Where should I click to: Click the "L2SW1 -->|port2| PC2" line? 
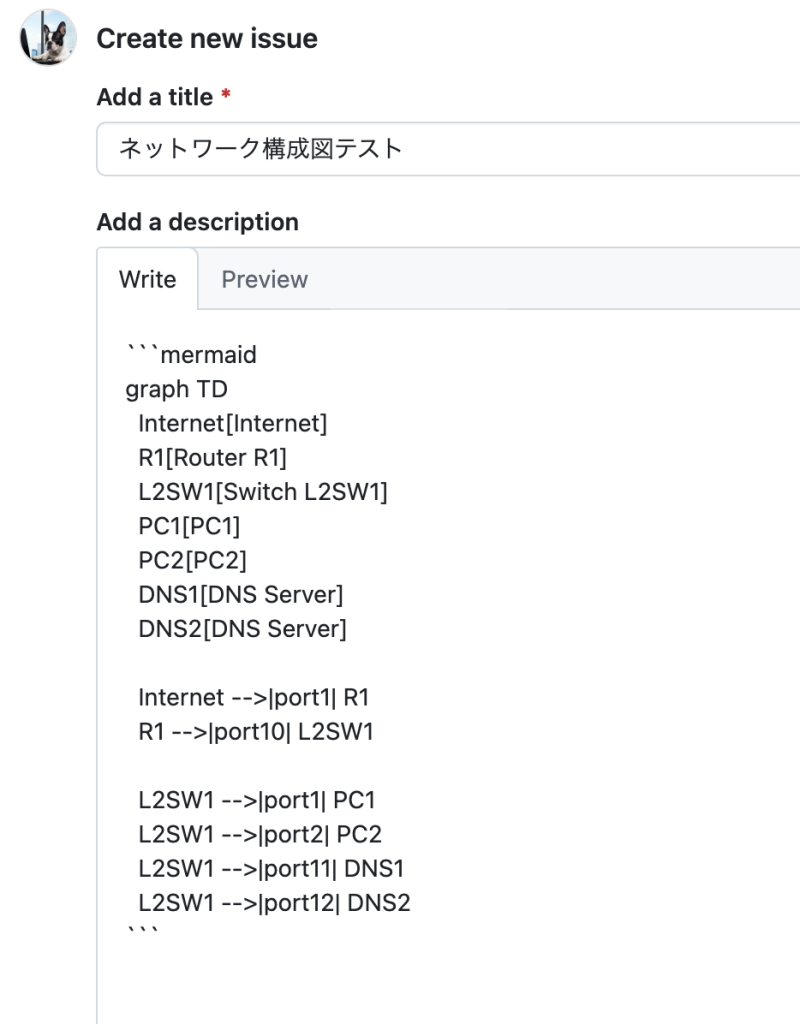260,834
